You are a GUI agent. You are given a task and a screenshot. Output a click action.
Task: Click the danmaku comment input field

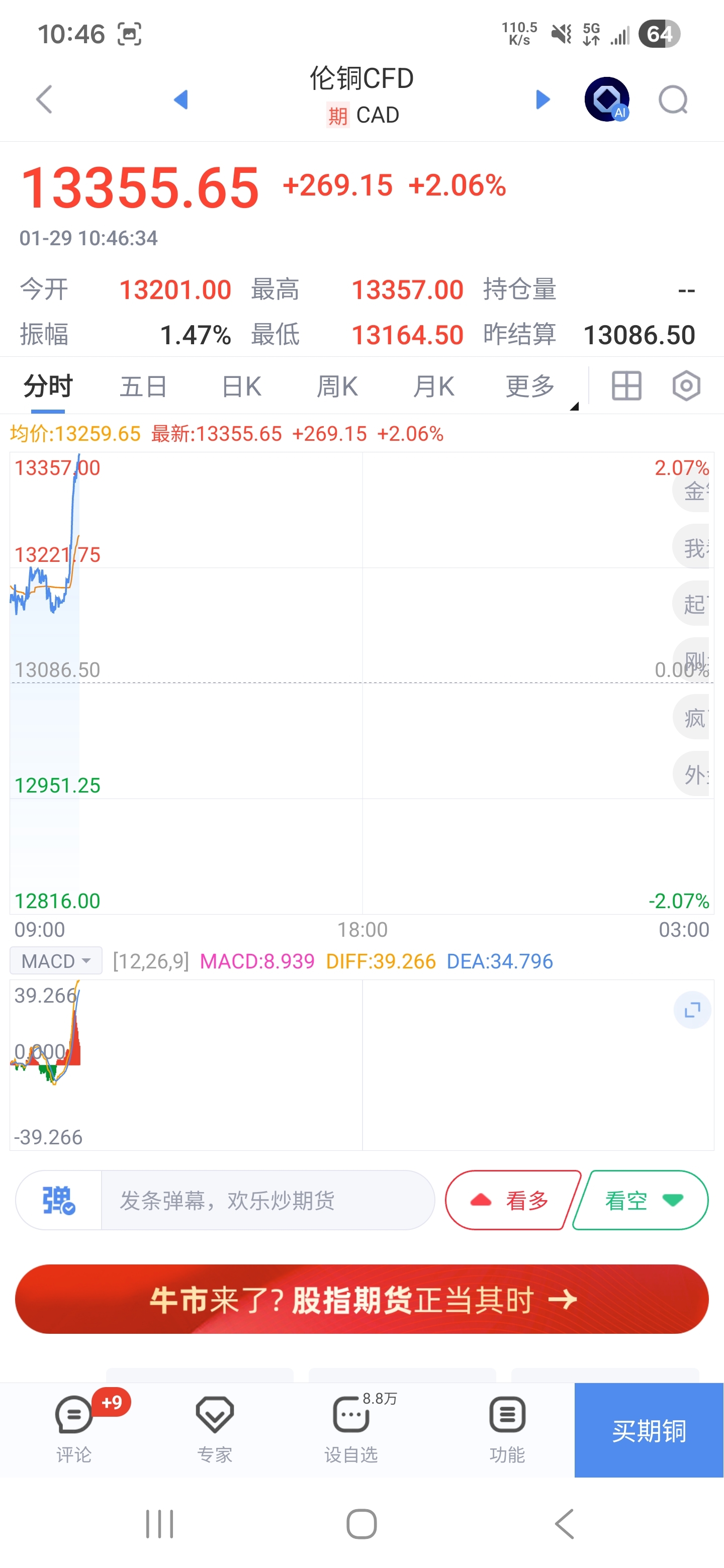[x=268, y=1200]
